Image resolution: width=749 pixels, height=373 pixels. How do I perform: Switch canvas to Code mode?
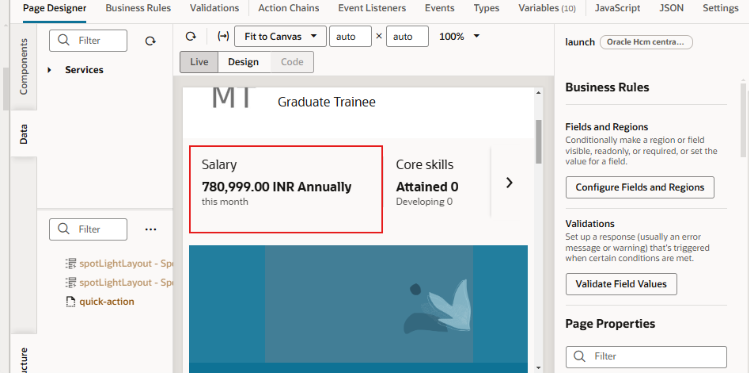pyautogui.click(x=292, y=62)
